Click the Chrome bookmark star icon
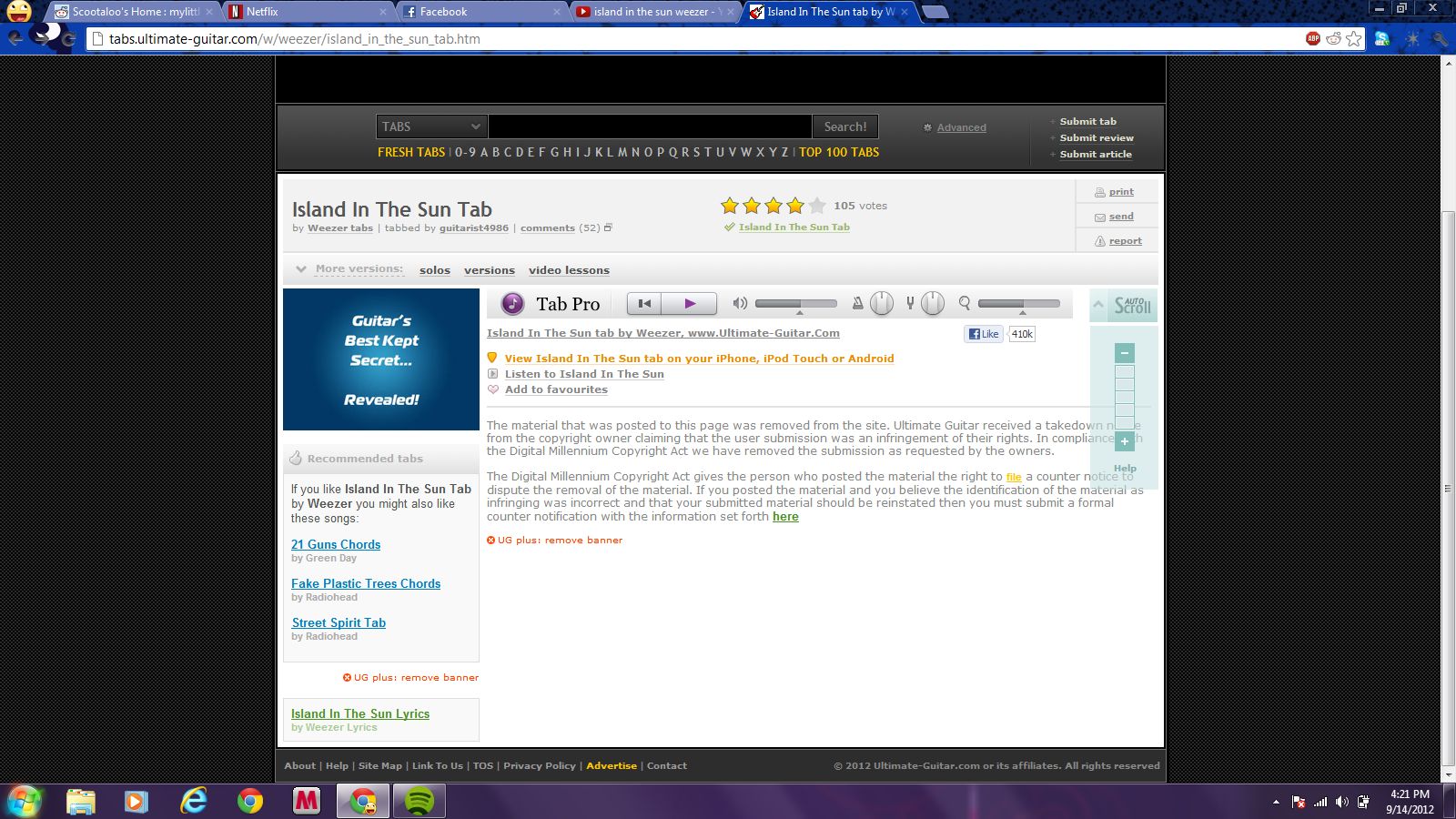The image size is (1456, 819). point(1354,38)
